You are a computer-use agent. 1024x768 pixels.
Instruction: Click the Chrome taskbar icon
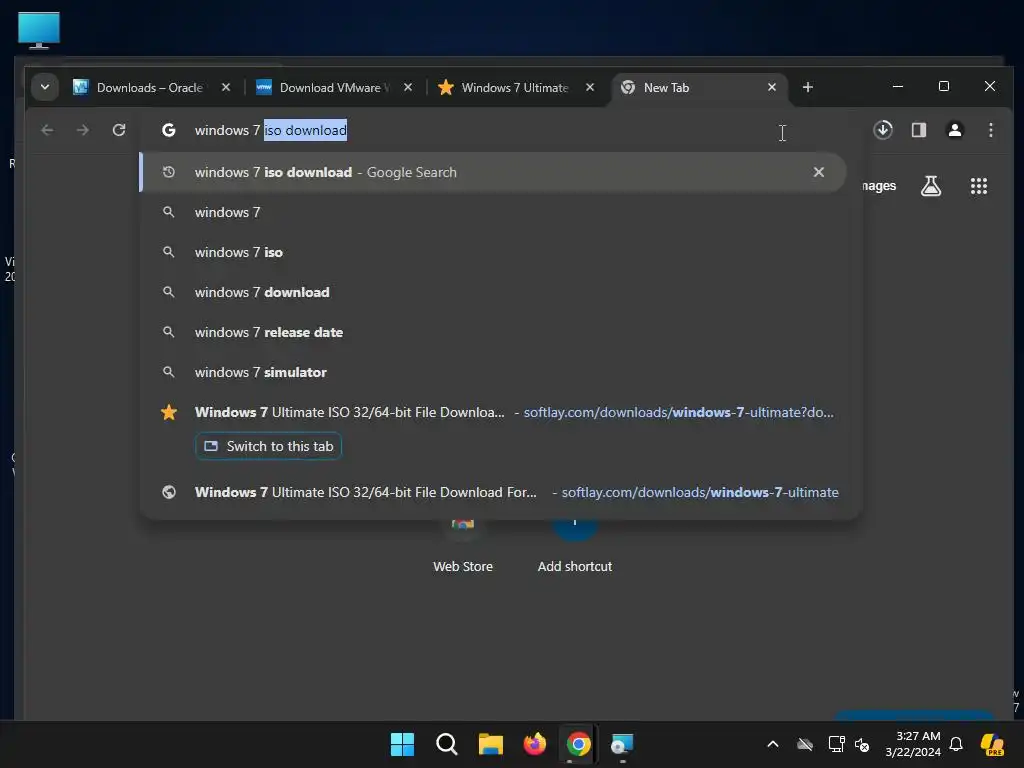click(579, 744)
